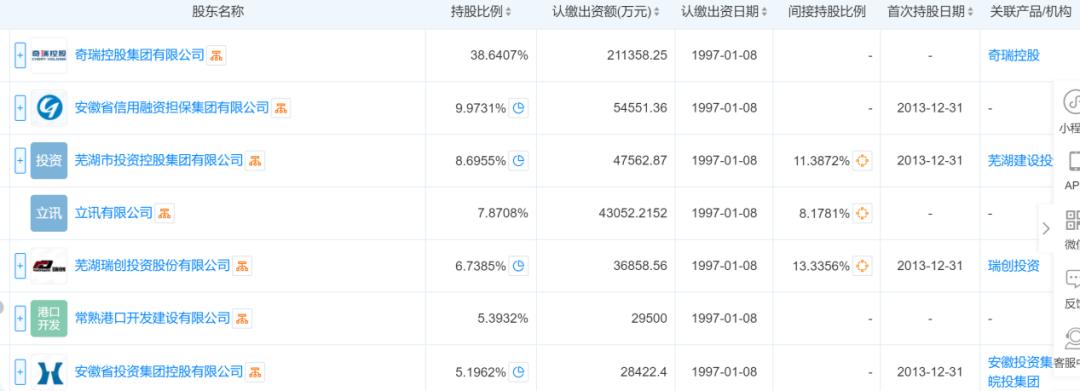This screenshot has width=1080, height=391.
Task: Sort by 认缴出资额(万元) column
Action: click(605, 12)
